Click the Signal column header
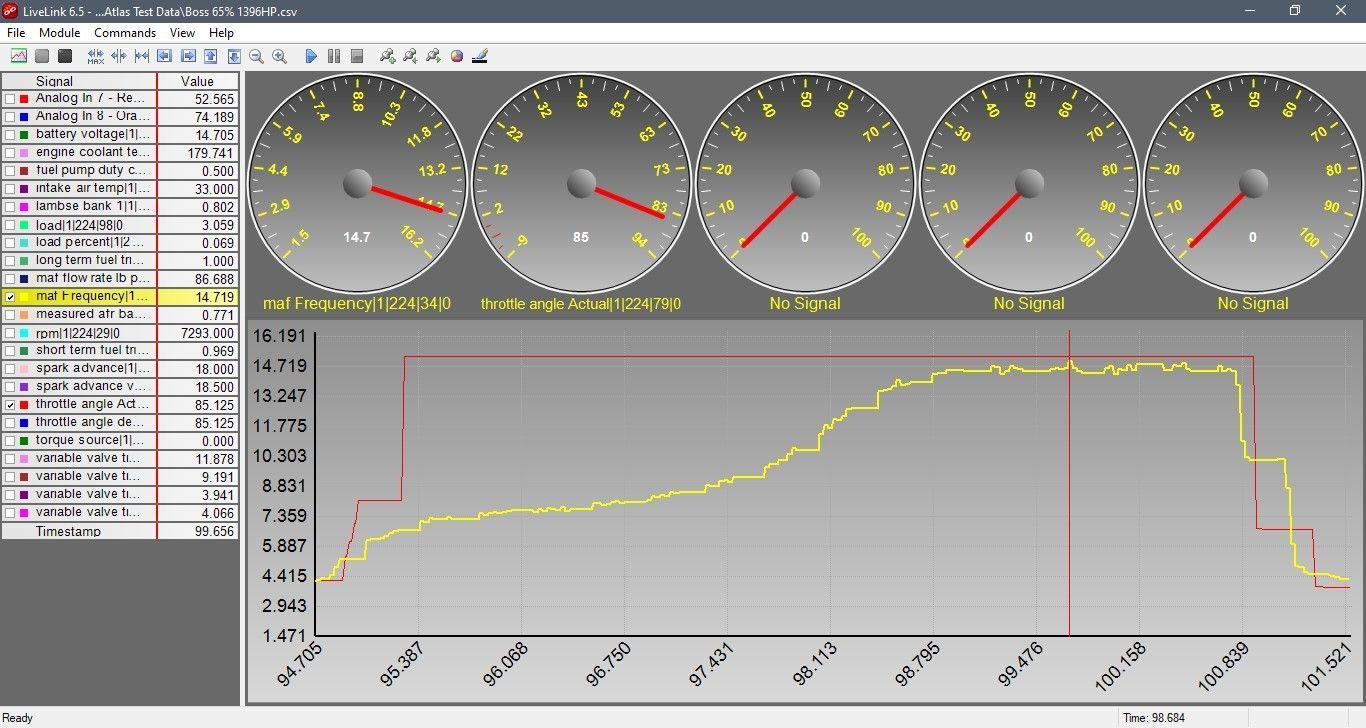This screenshot has height=728, width=1366. tap(79, 81)
